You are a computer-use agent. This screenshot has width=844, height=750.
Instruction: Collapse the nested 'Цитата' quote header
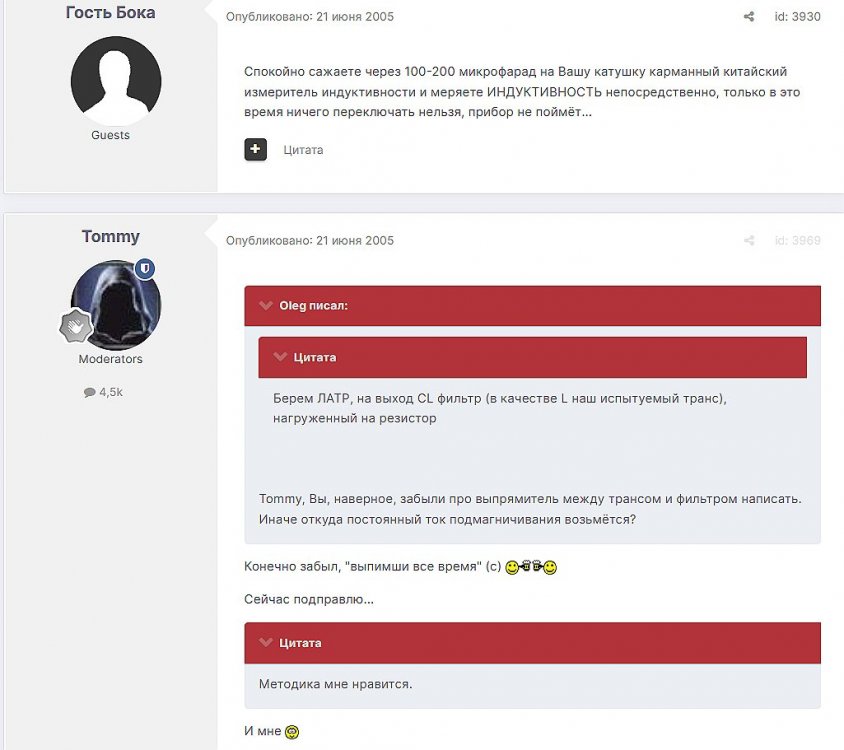pyautogui.click(x=280, y=357)
